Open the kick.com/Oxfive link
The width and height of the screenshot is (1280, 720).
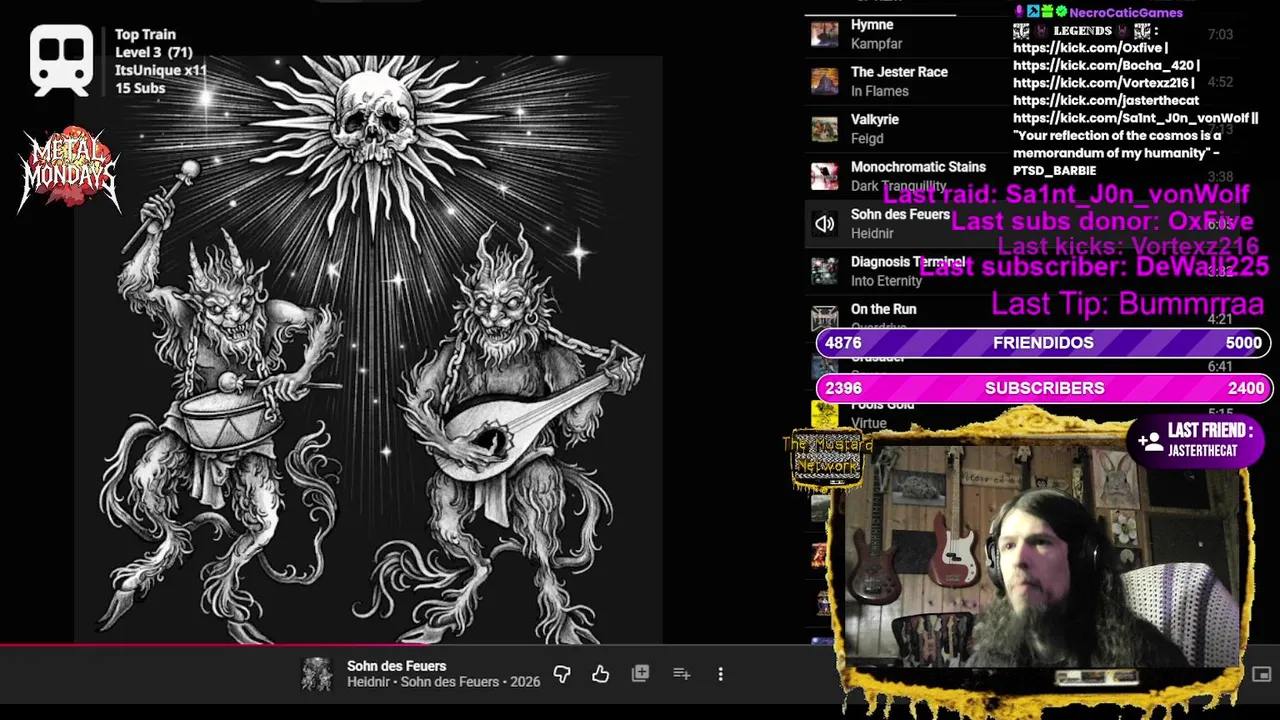pyautogui.click(x=1090, y=48)
